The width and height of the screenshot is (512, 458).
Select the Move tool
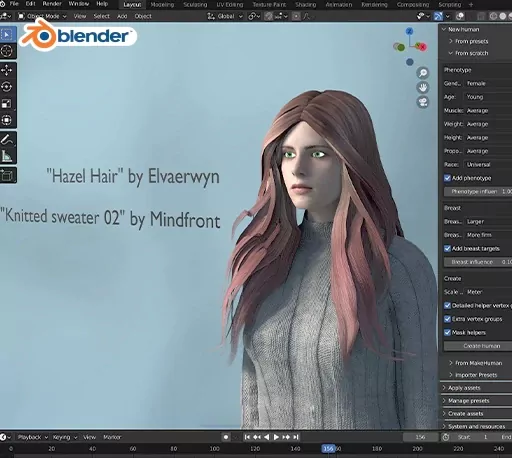click(7, 70)
